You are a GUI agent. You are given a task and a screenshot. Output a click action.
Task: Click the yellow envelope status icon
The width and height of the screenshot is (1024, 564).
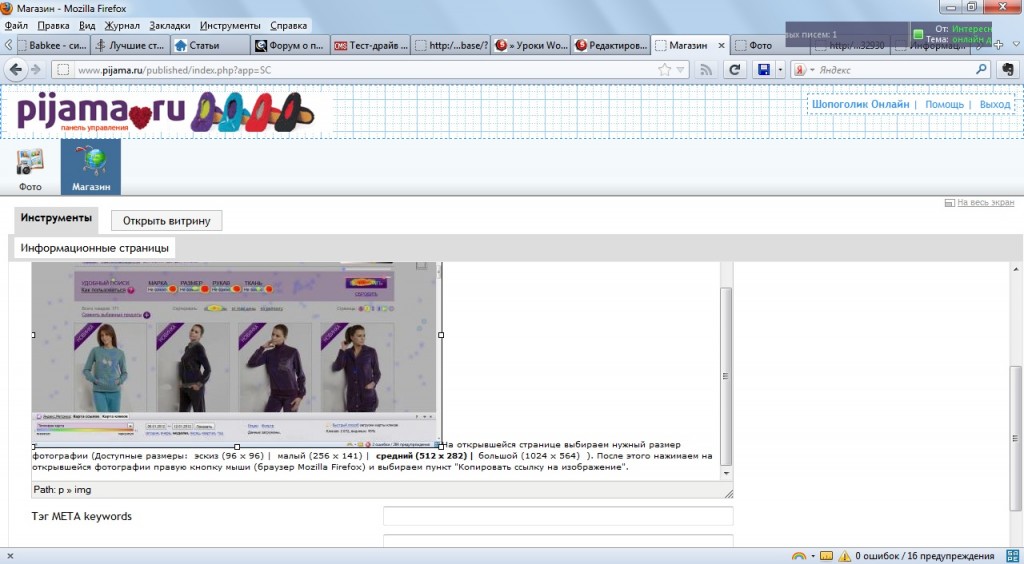[826, 556]
